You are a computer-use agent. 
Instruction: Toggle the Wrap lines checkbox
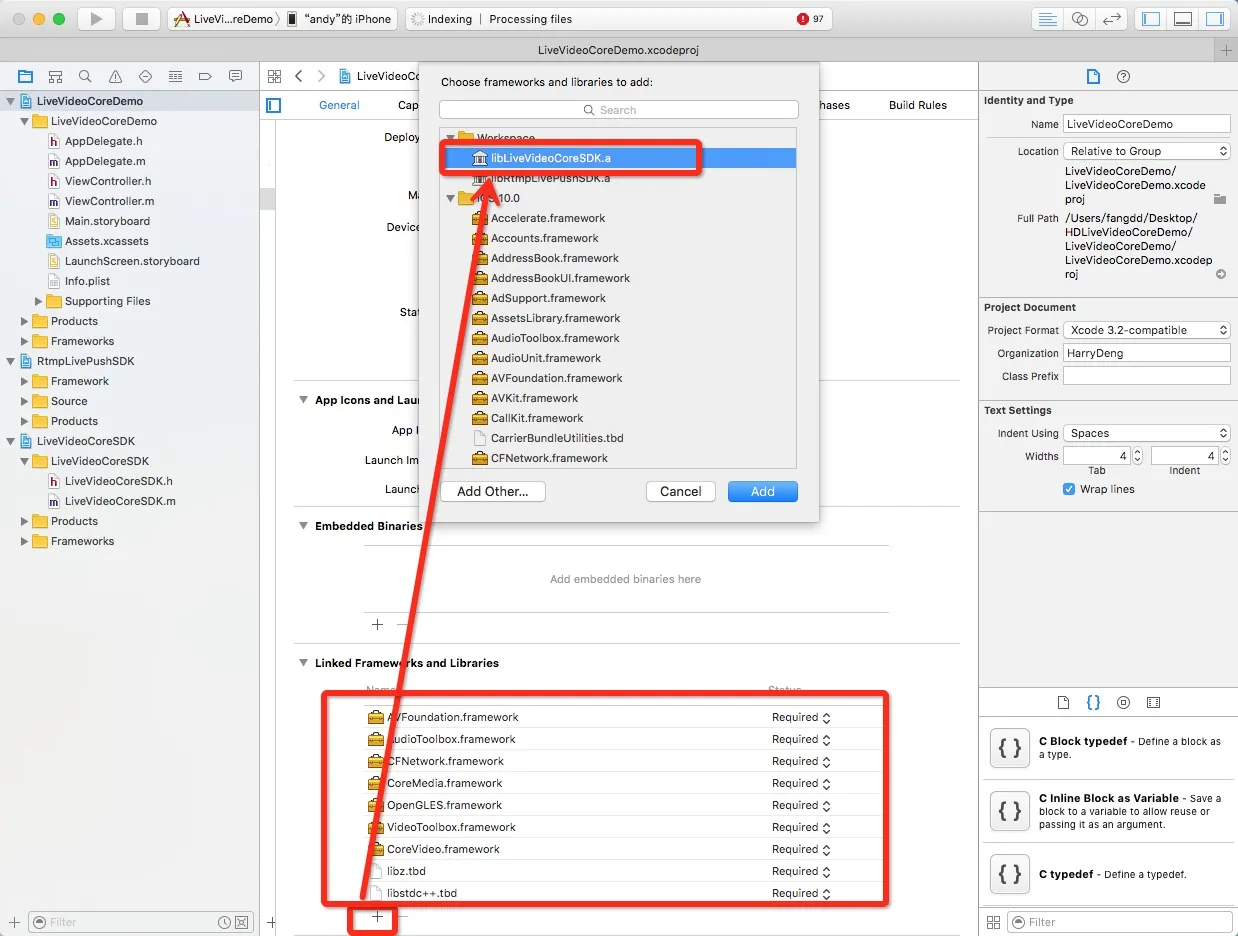pyautogui.click(x=1069, y=489)
